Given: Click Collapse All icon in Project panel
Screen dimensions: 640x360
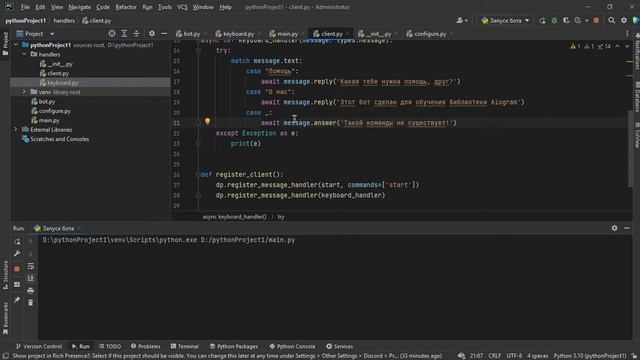Looking at the screenshot, I should click(136, 34).
